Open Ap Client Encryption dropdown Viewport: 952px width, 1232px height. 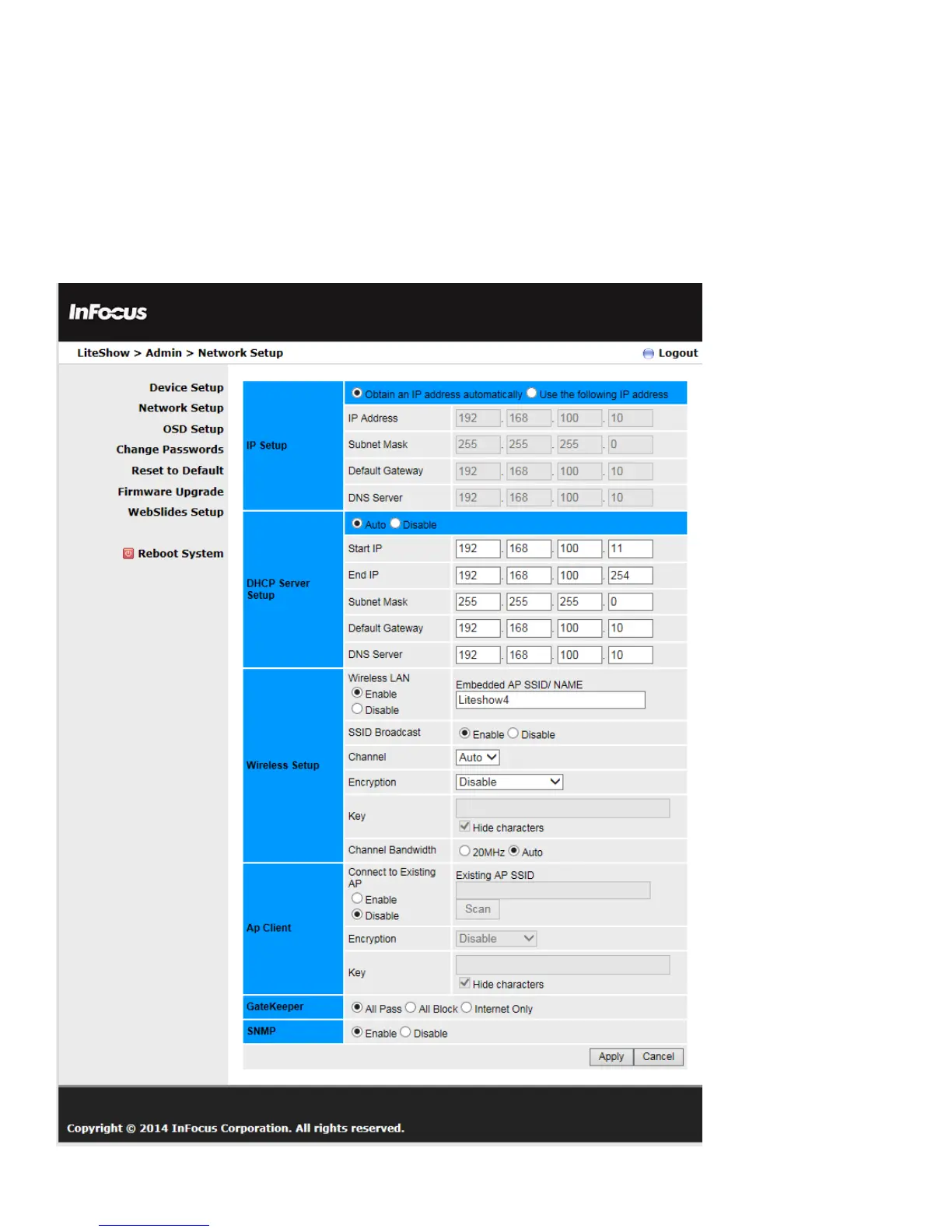pyautogui.click(x=496, y=939)
